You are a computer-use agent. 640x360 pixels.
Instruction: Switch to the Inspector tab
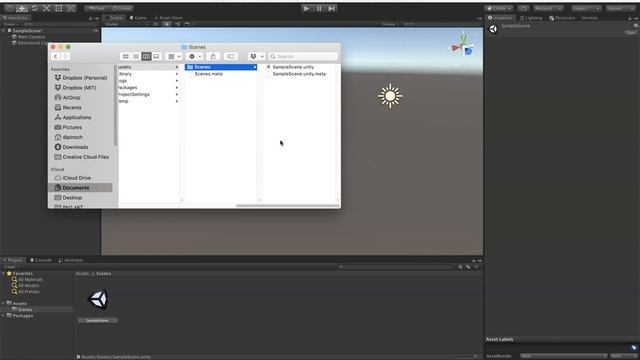[500, 18]
